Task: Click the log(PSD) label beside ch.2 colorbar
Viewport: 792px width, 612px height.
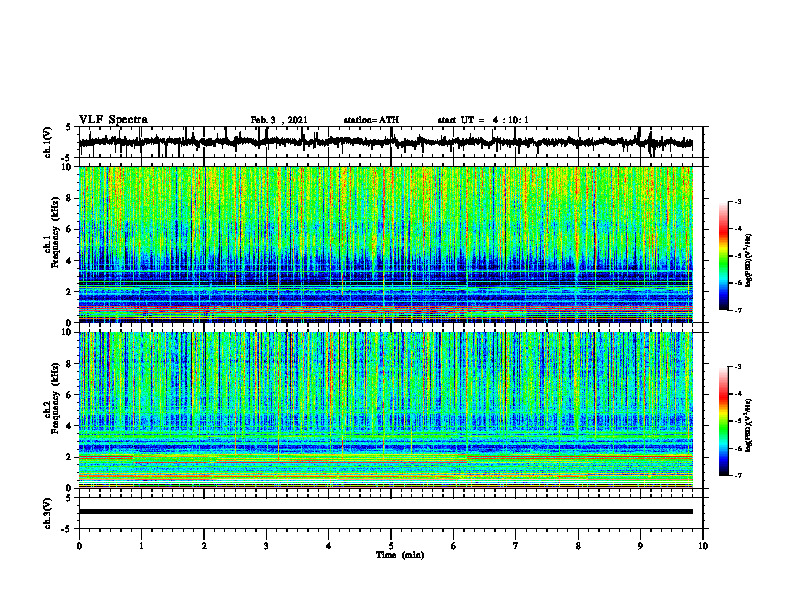Action: point(749,425)
